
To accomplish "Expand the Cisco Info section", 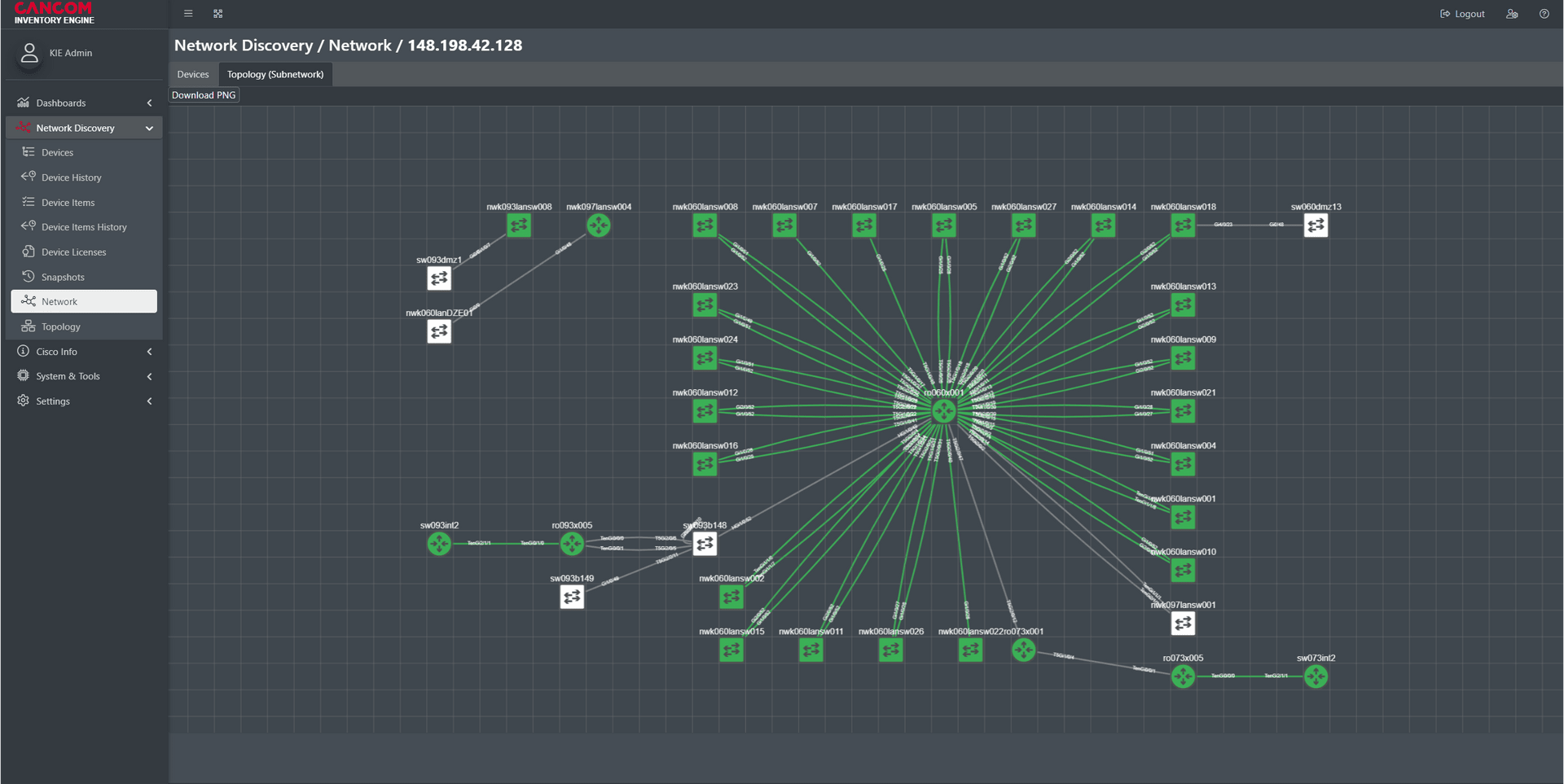I will [149, 352].
